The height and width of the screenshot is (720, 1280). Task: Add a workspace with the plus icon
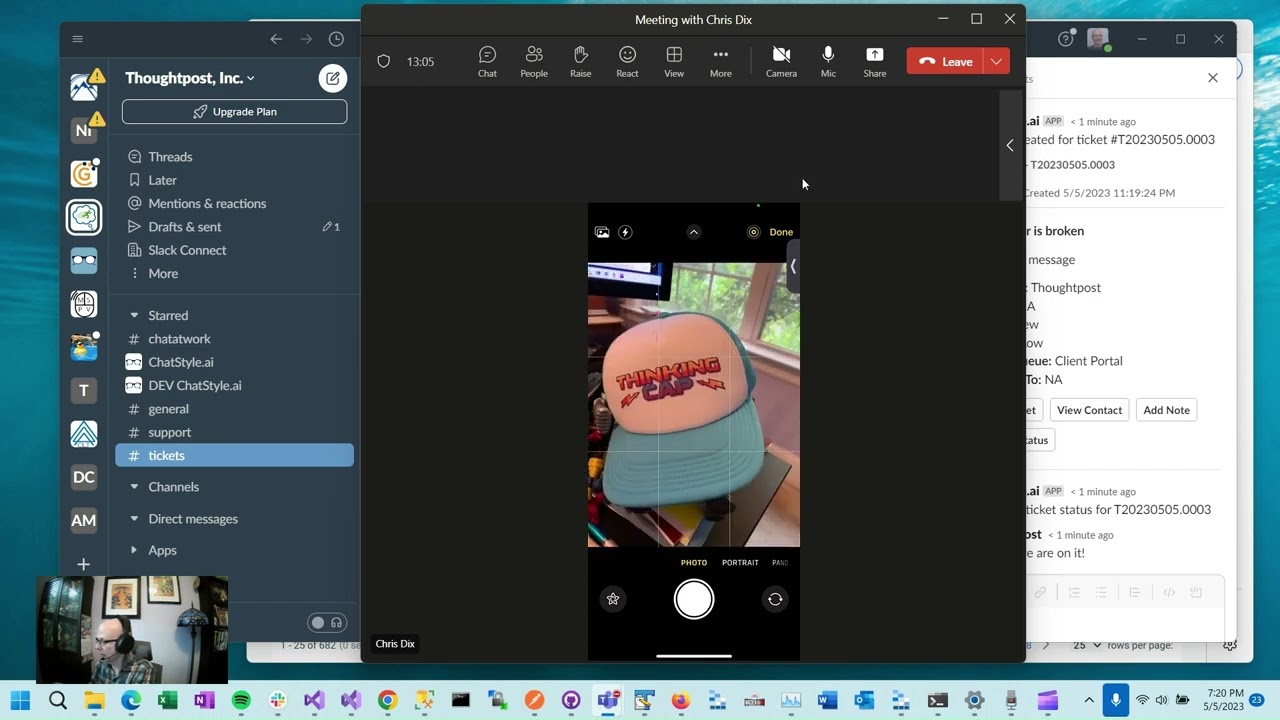(x=84, y=564)
